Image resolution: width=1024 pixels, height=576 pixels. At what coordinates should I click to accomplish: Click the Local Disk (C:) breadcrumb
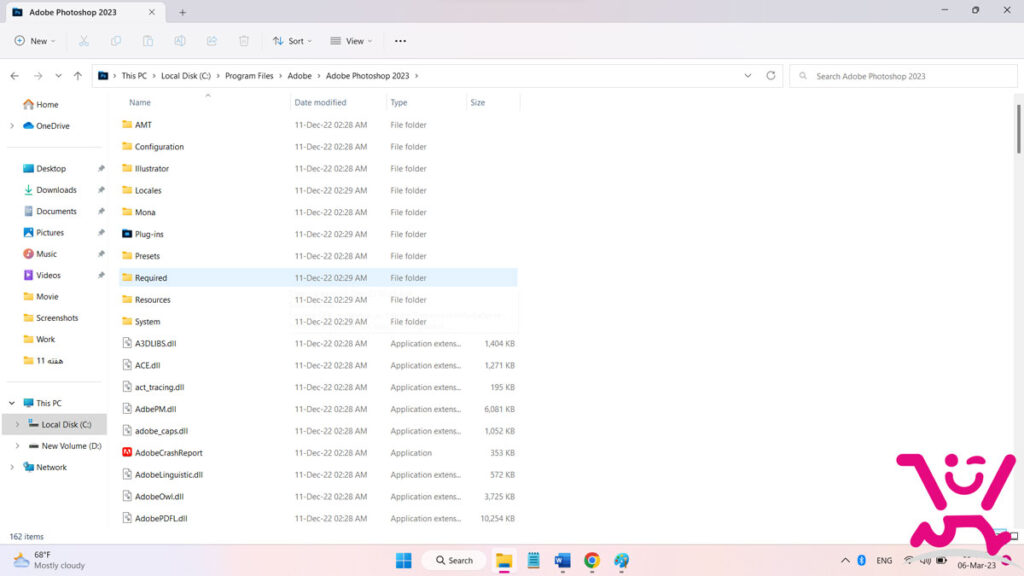(185, 76)
